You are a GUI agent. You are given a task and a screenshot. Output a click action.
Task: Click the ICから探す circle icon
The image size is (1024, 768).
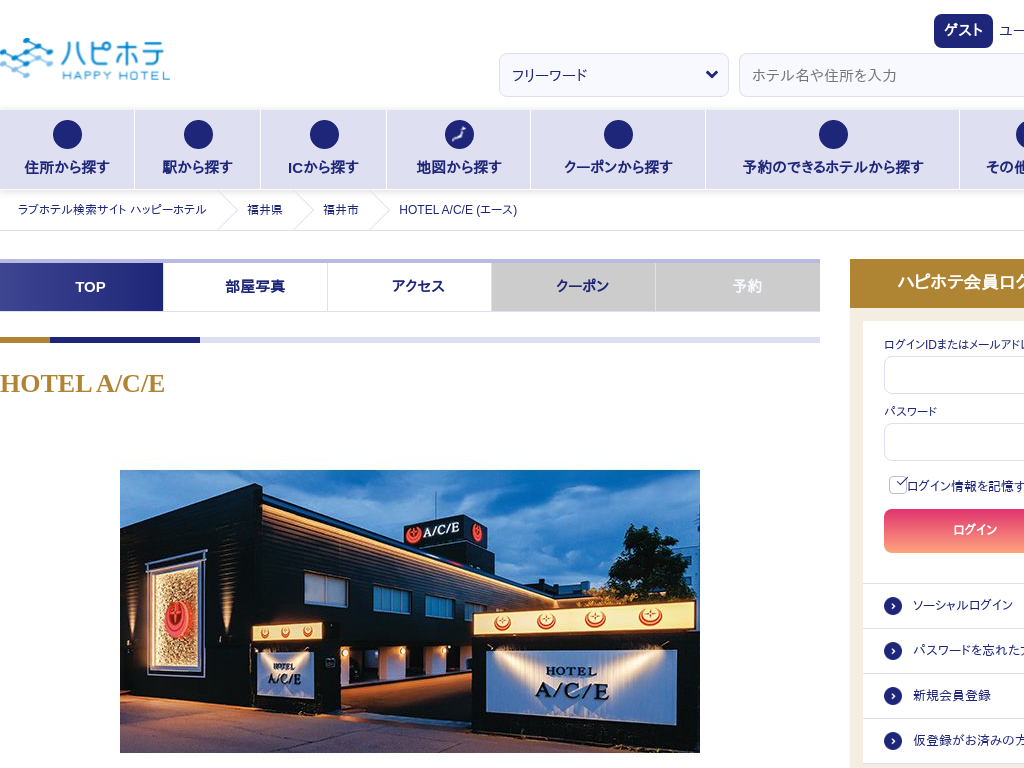coord(324,135)
